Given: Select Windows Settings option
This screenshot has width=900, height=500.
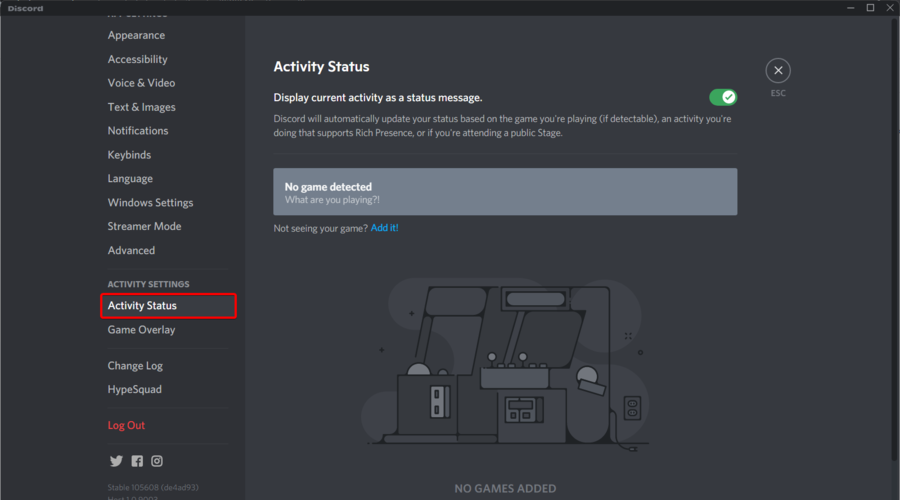Looking at the screenshot, I should tap(150, 203).
